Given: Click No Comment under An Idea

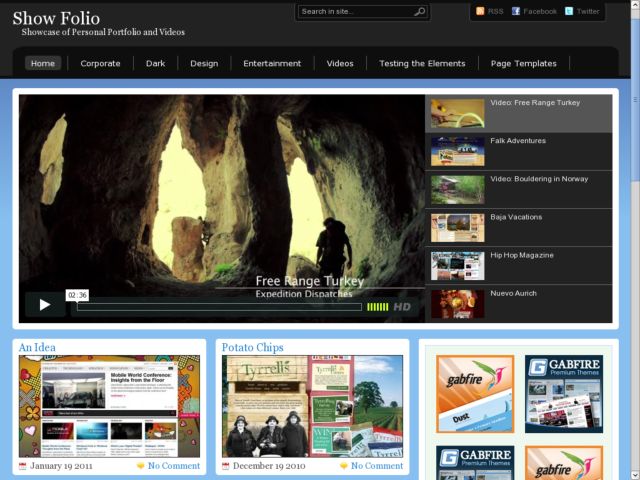Looking at the screenshot, I should pos(174,466).
